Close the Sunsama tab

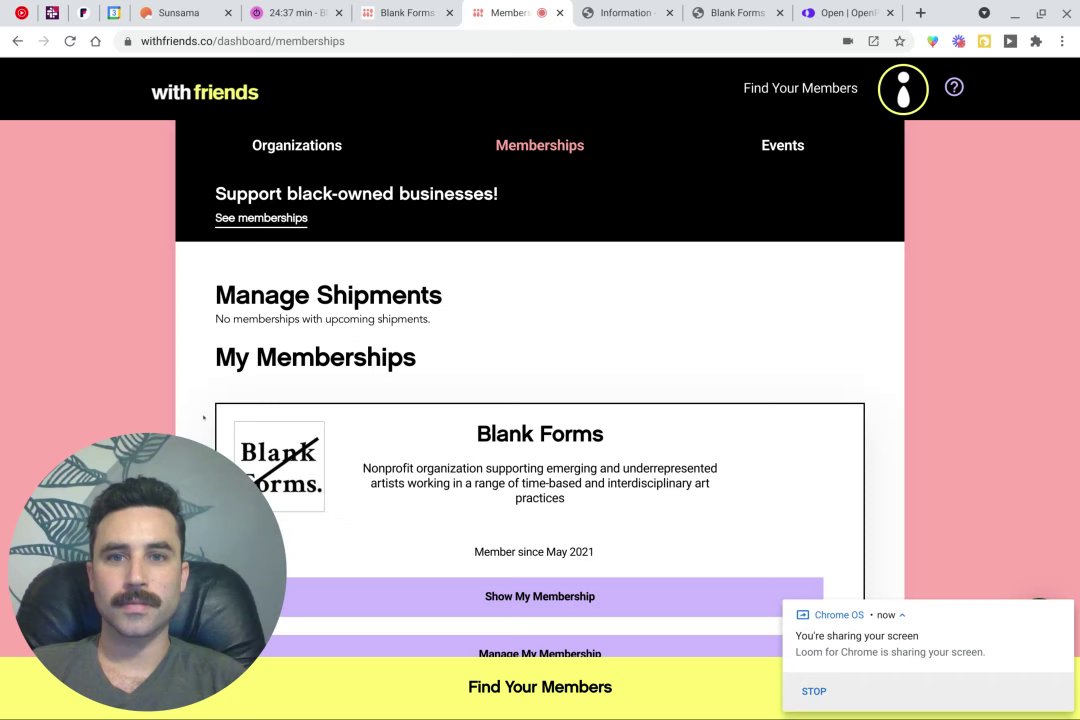click(228, 12)
